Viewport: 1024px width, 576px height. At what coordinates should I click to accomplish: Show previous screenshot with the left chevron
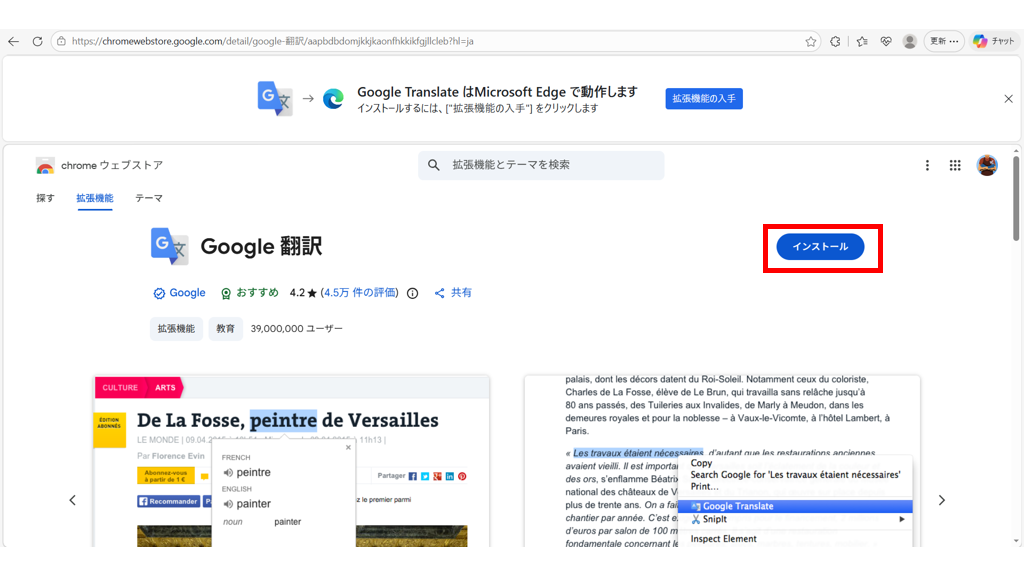[72, 500]
